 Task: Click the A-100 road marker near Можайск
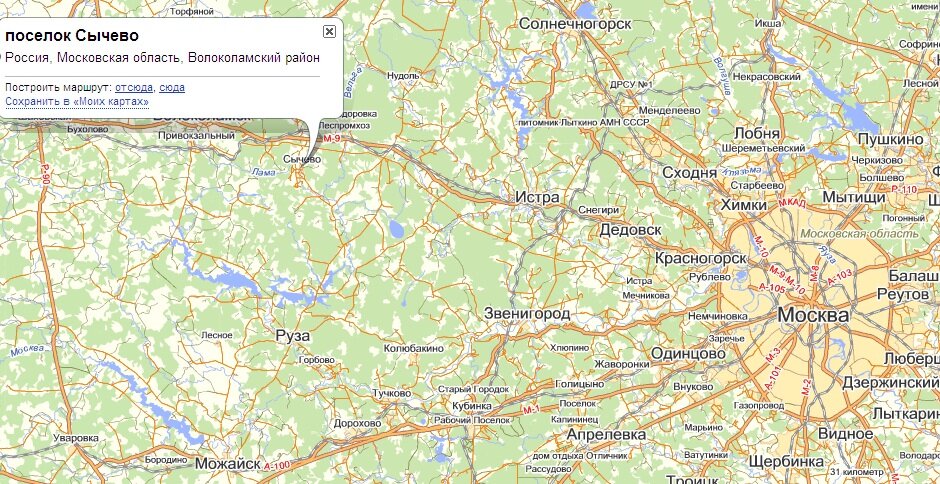(276, 465)
